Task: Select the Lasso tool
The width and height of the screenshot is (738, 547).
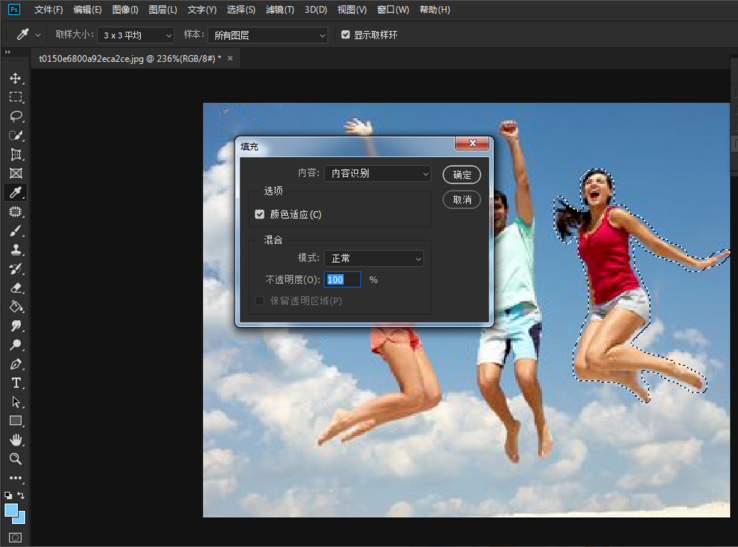Action: coord(16,116)
